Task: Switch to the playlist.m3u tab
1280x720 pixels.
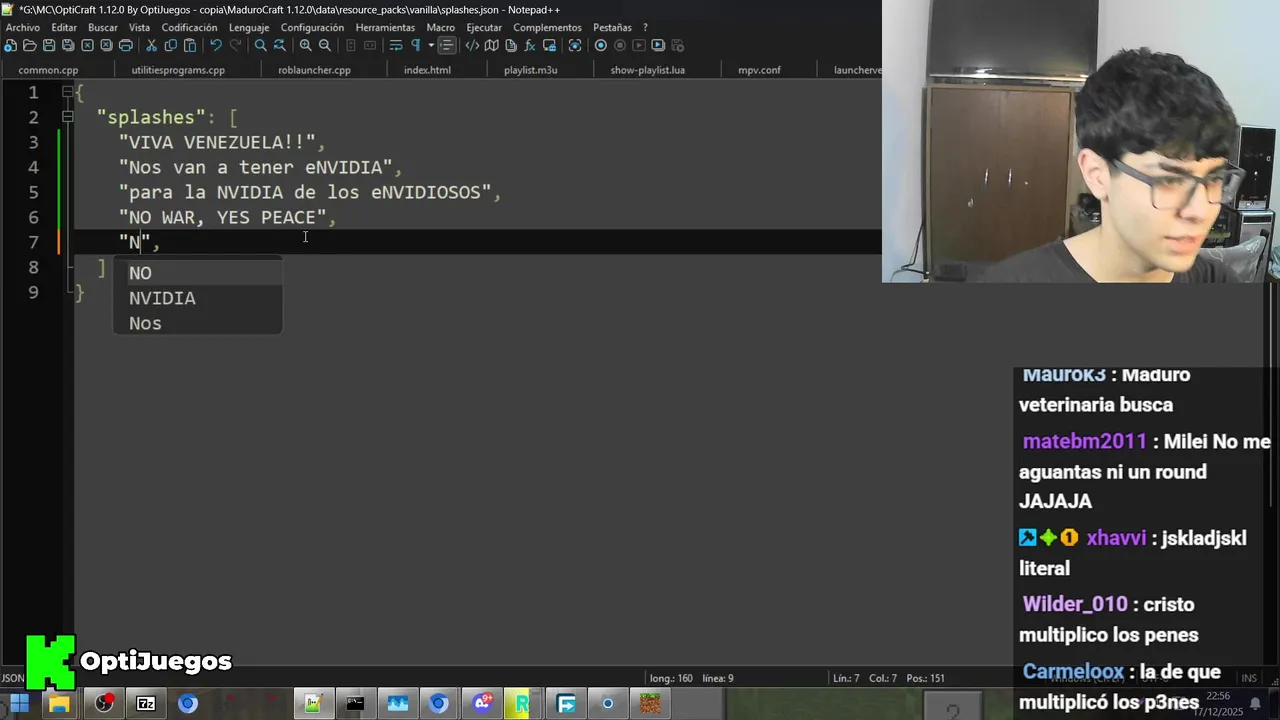Action: pyautogui.click(x=531, y=70)
